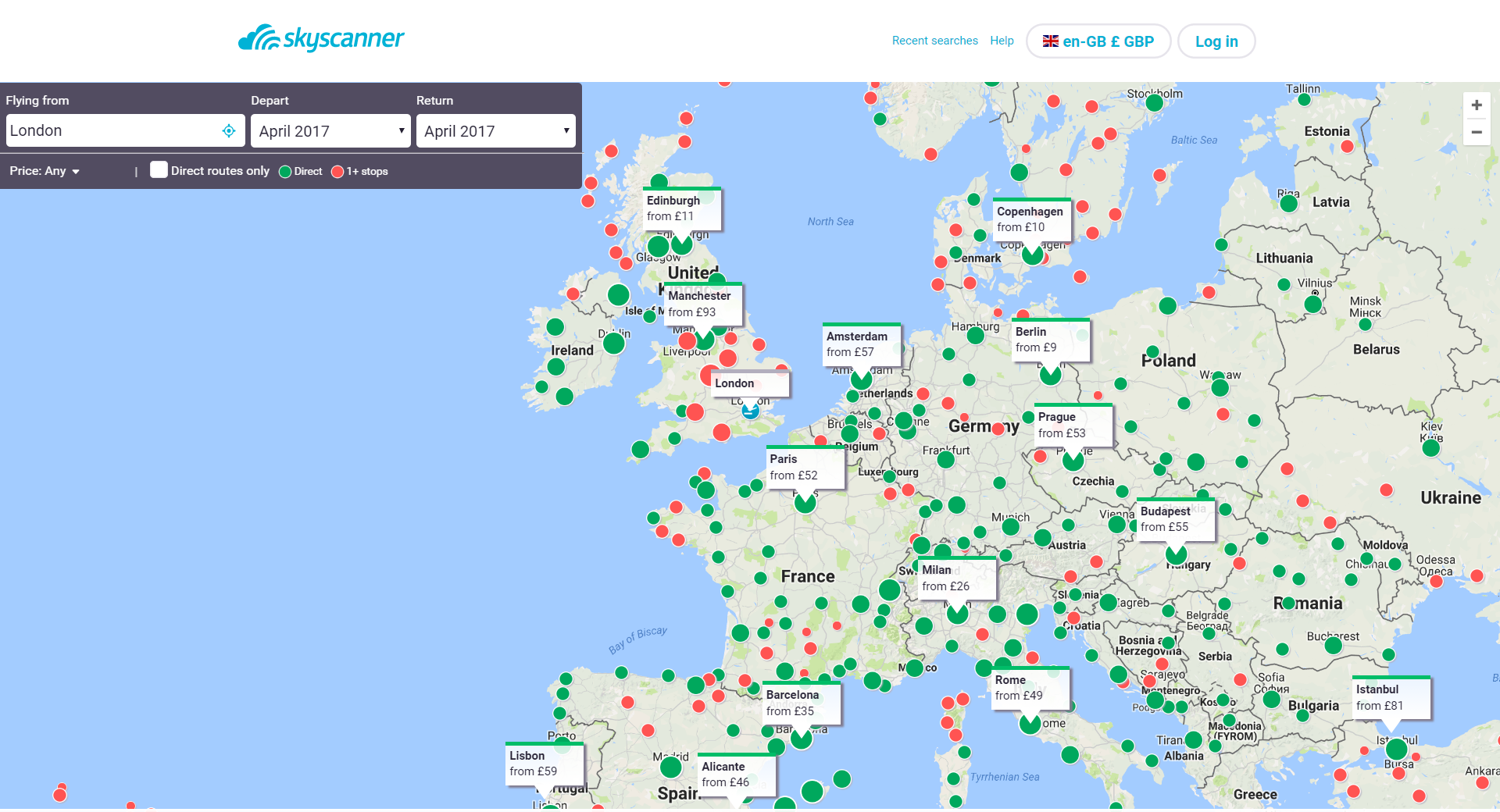
Task: Select the London origin map marker
Action: [751, 410]
